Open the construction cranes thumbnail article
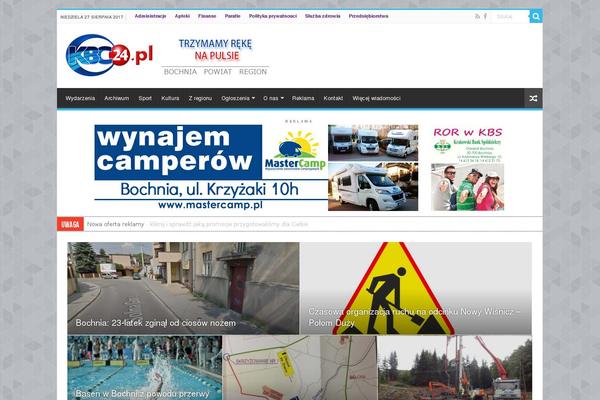The height and width of the screenshot is (400, 600). (x=455, y=368)
